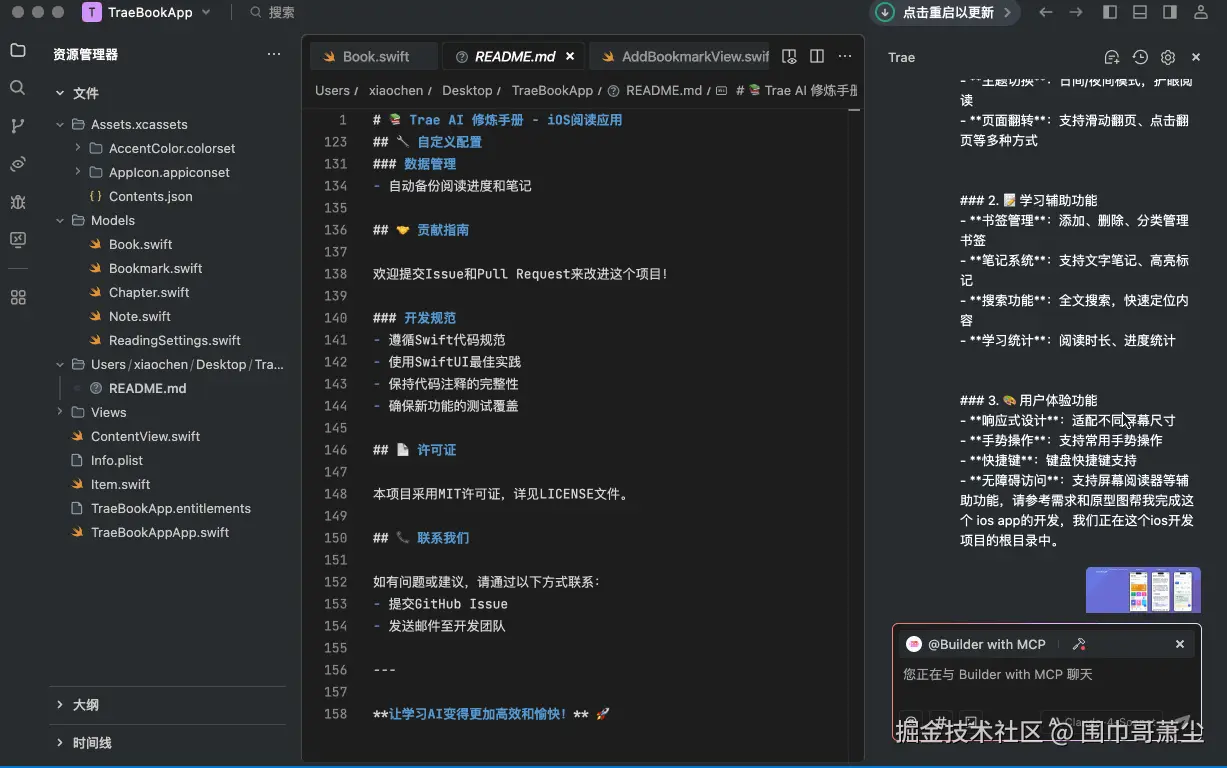This screenshot has width=1227, height=768.
Task: Open the Source Control view
Action: coord(17,126)
